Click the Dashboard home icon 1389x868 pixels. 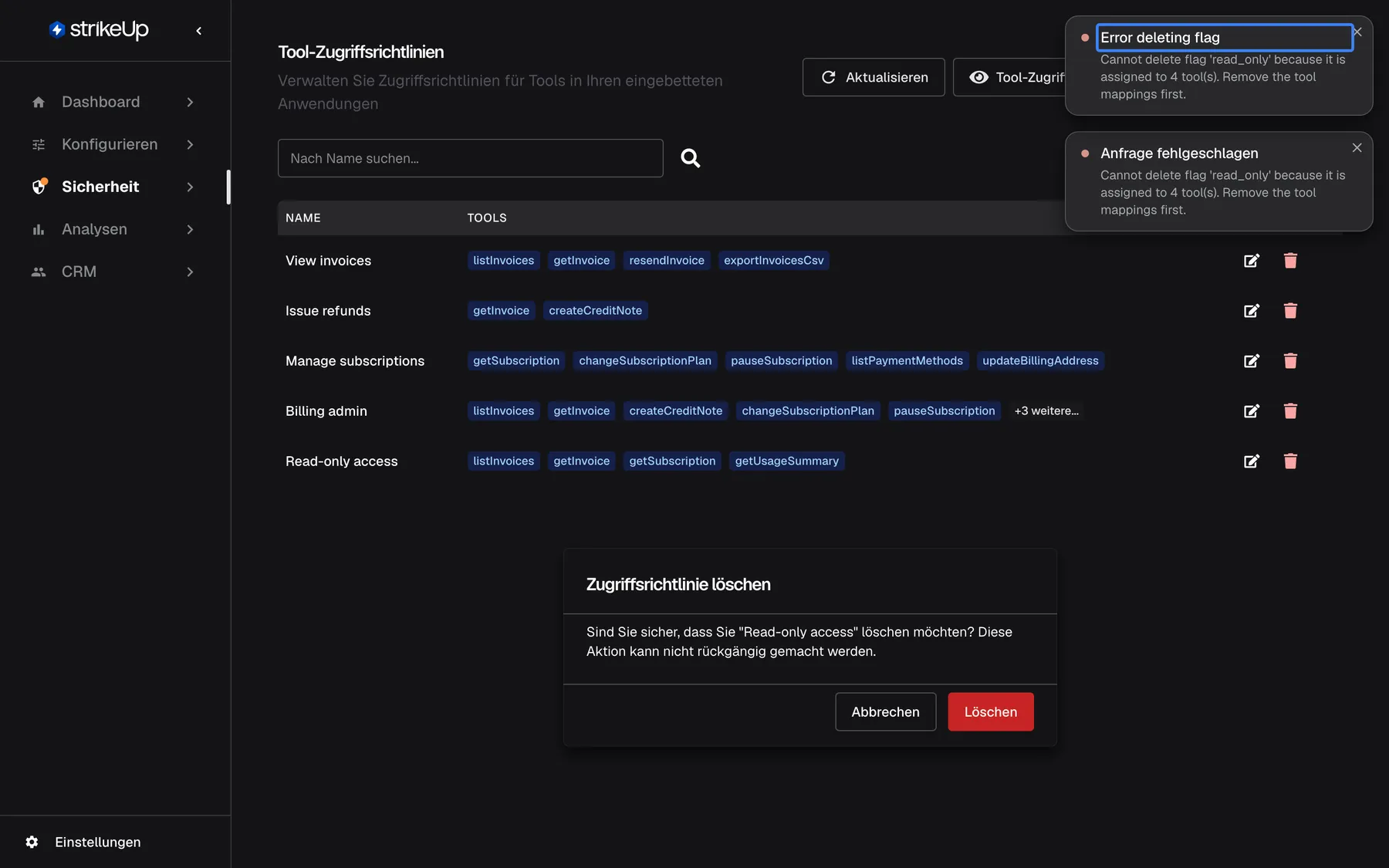click(39, 102)
